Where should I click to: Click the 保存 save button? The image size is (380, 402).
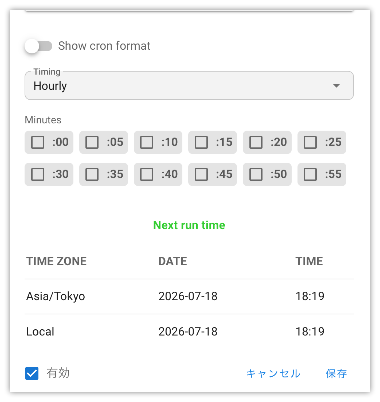tap(336, 373)
